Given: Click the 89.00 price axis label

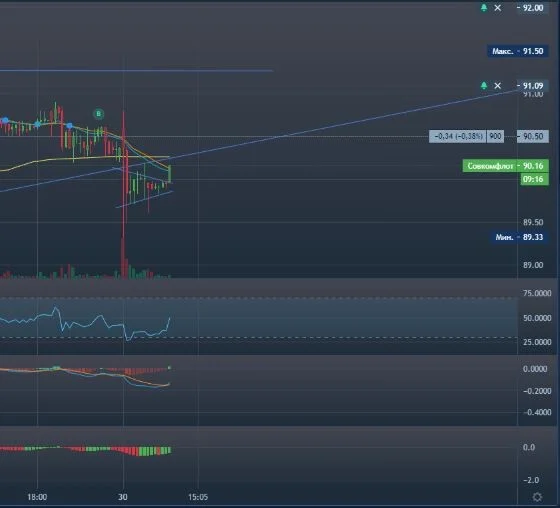Looking at the screenshot, I should click(533, 265).
